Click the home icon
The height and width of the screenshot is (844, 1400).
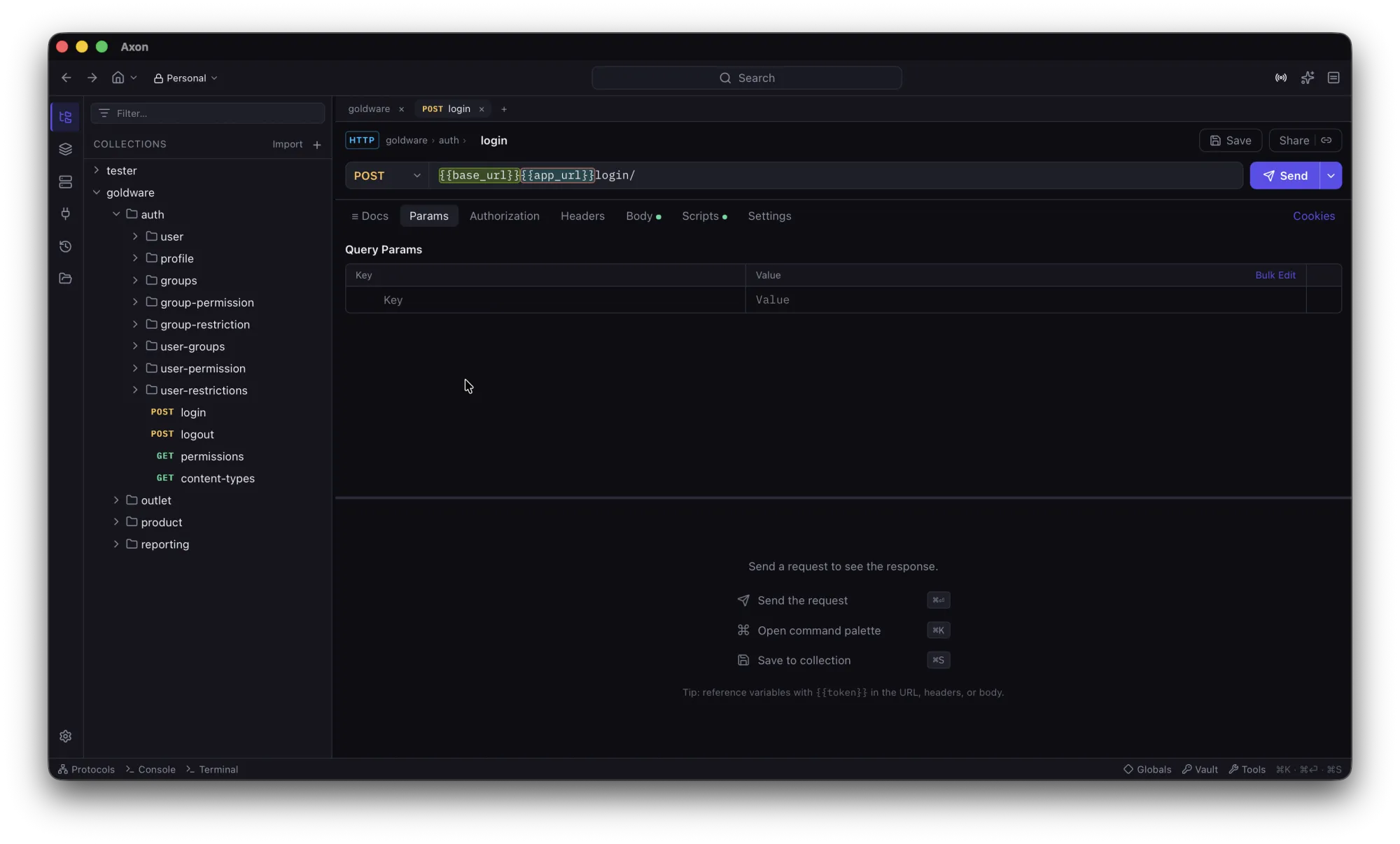coord(118,78)
